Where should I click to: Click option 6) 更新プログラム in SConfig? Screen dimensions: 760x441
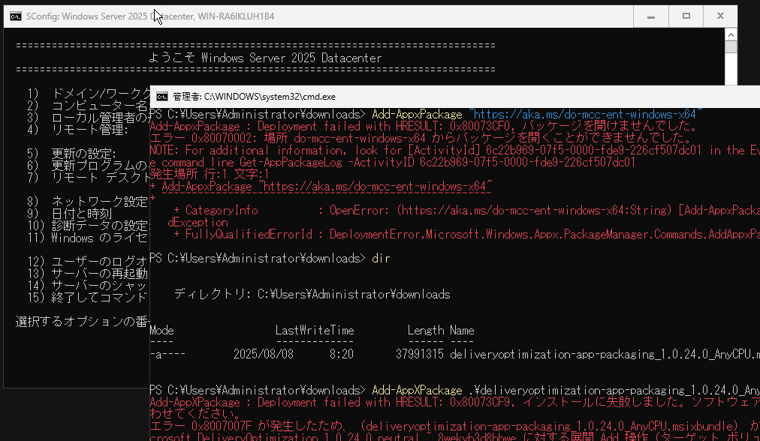(88, 166)
